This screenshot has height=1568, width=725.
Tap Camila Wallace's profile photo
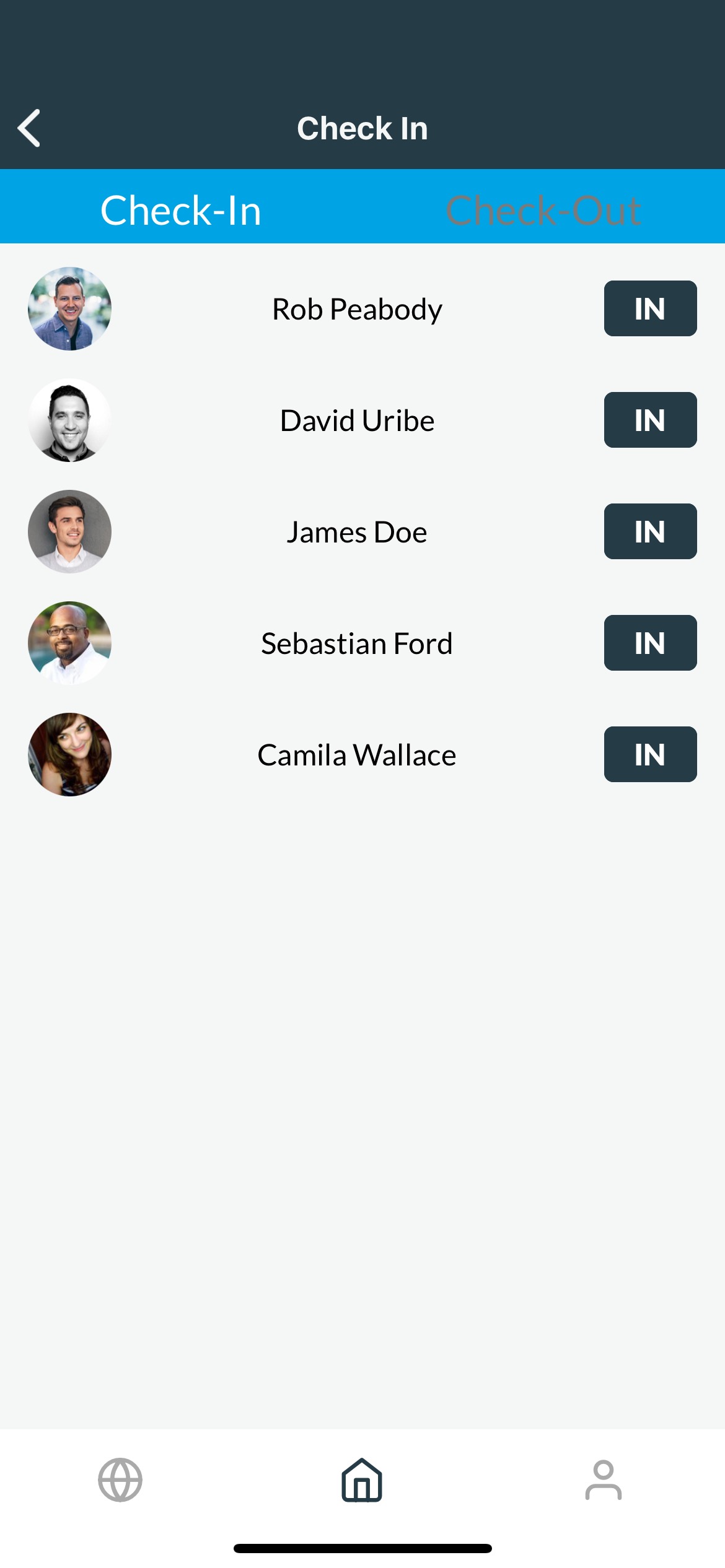(x=69, y=754)
